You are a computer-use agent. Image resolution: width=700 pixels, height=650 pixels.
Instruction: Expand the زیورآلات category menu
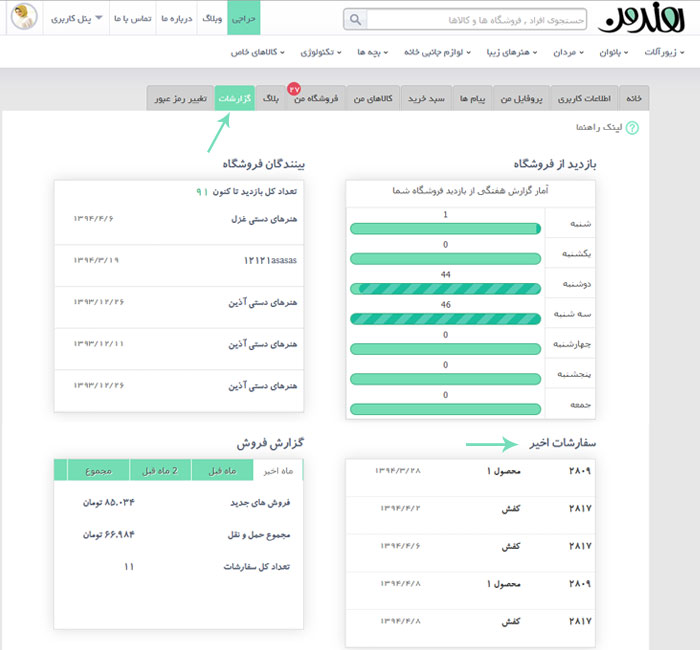click(x=661, y=52)
